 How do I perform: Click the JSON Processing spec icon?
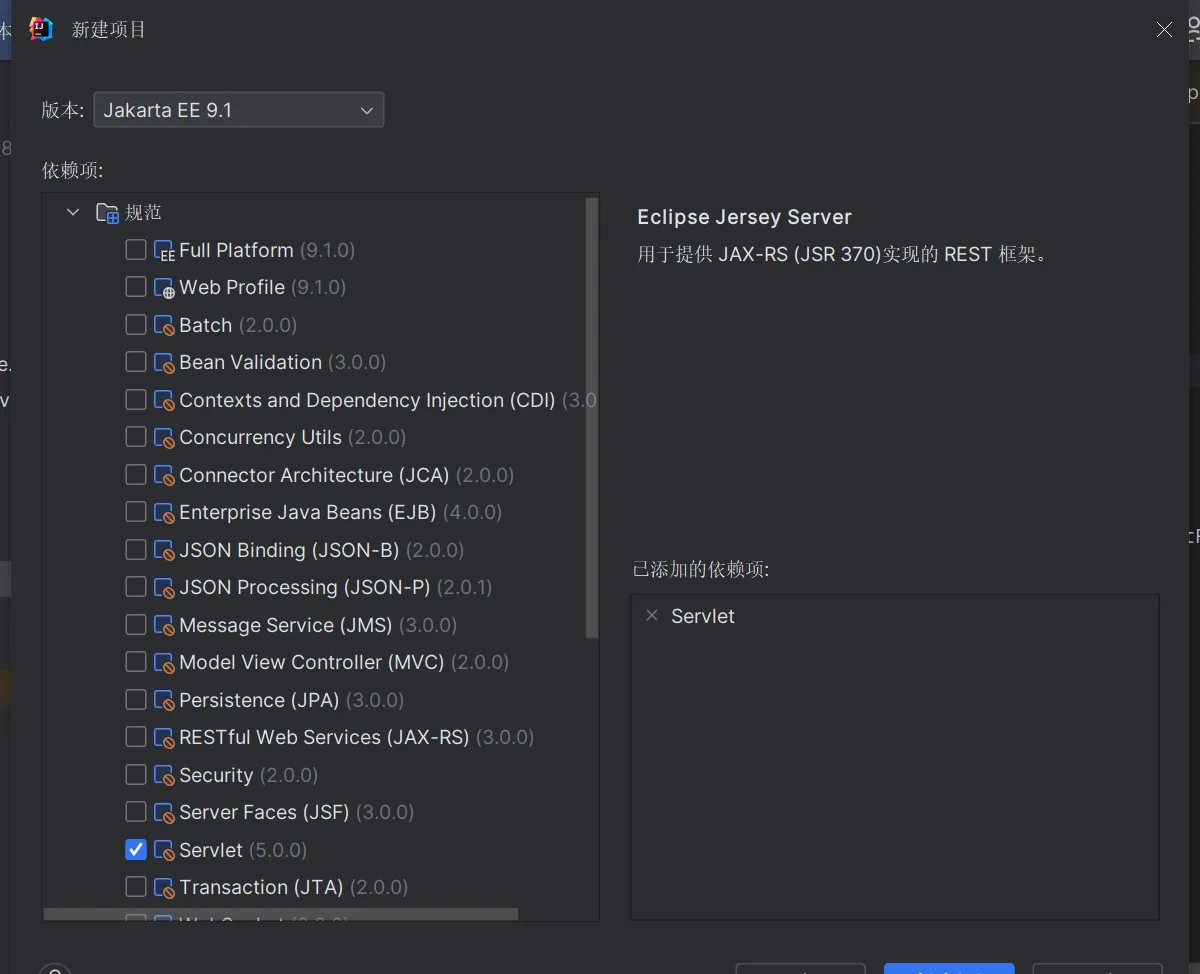click(164, 588)
